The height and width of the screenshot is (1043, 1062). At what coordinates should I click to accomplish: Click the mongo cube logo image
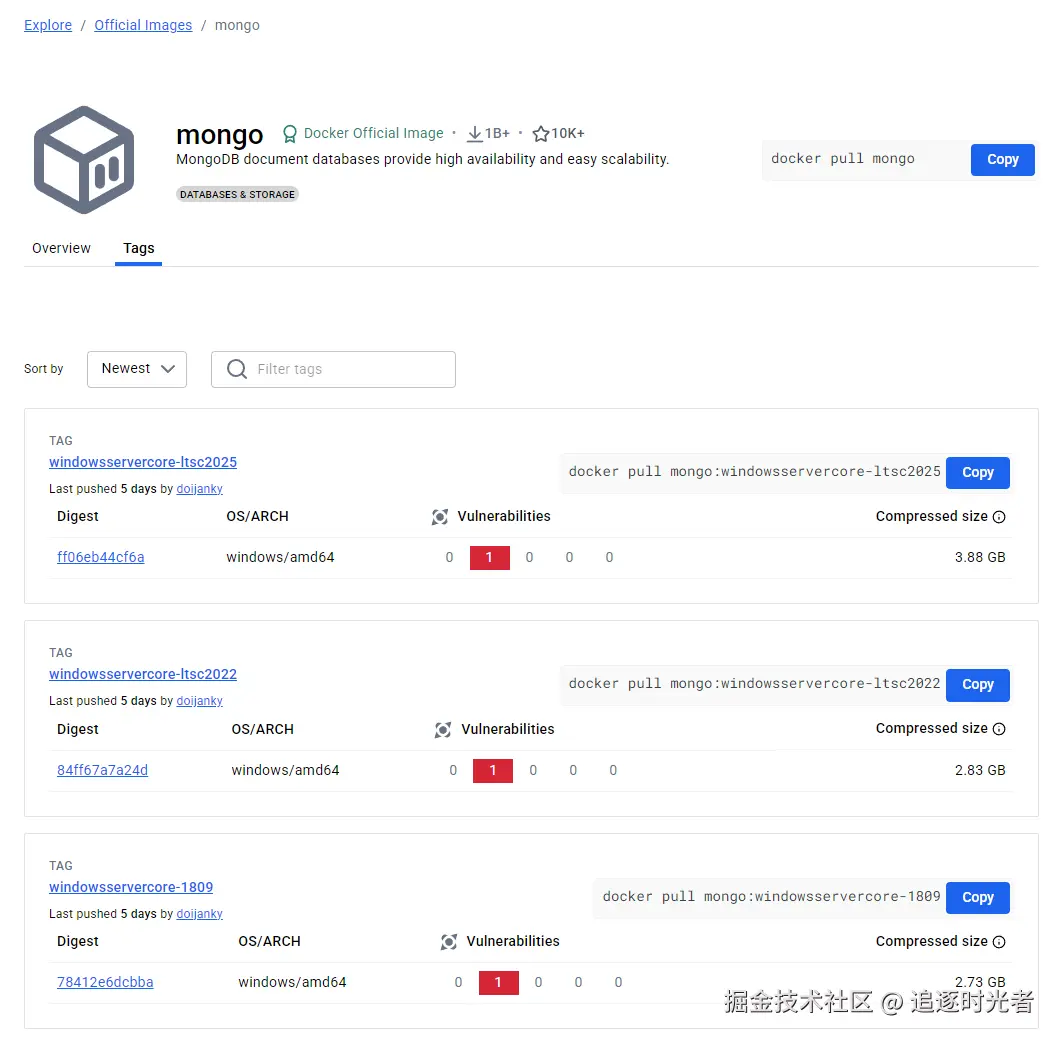point(84,160)
